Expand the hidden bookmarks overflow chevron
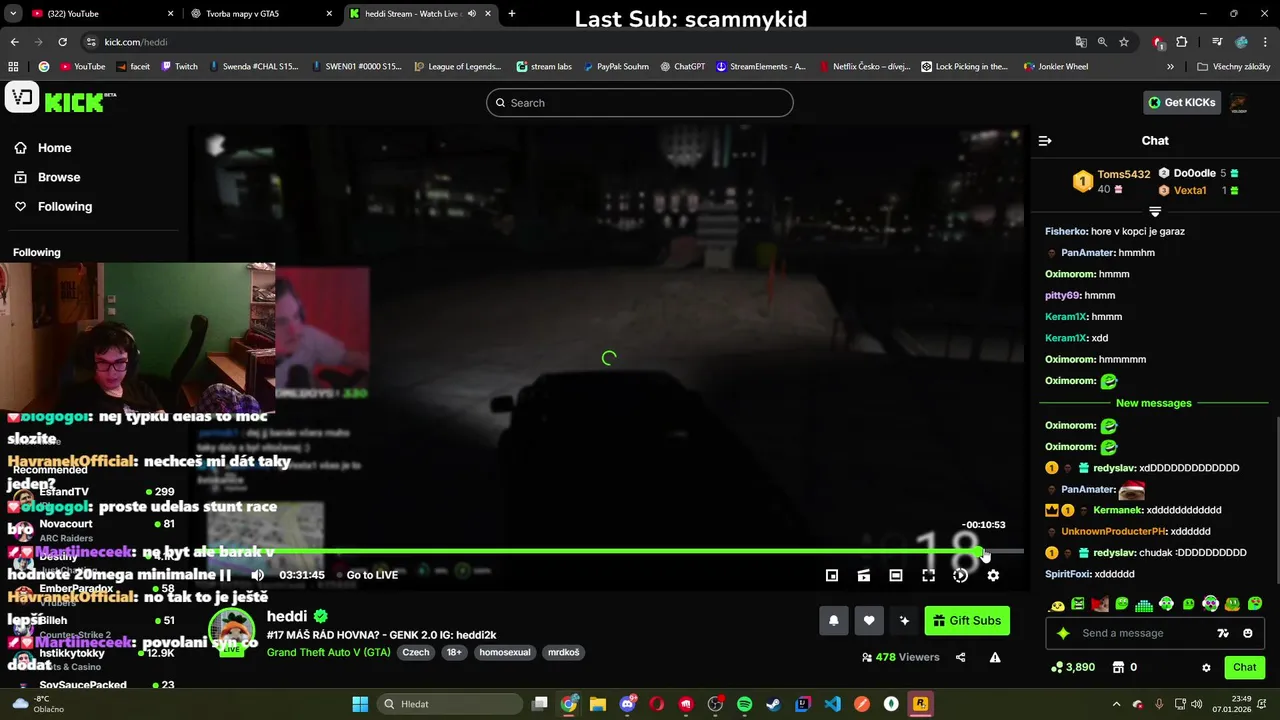1280x720 pixels. pos(1170,67)
